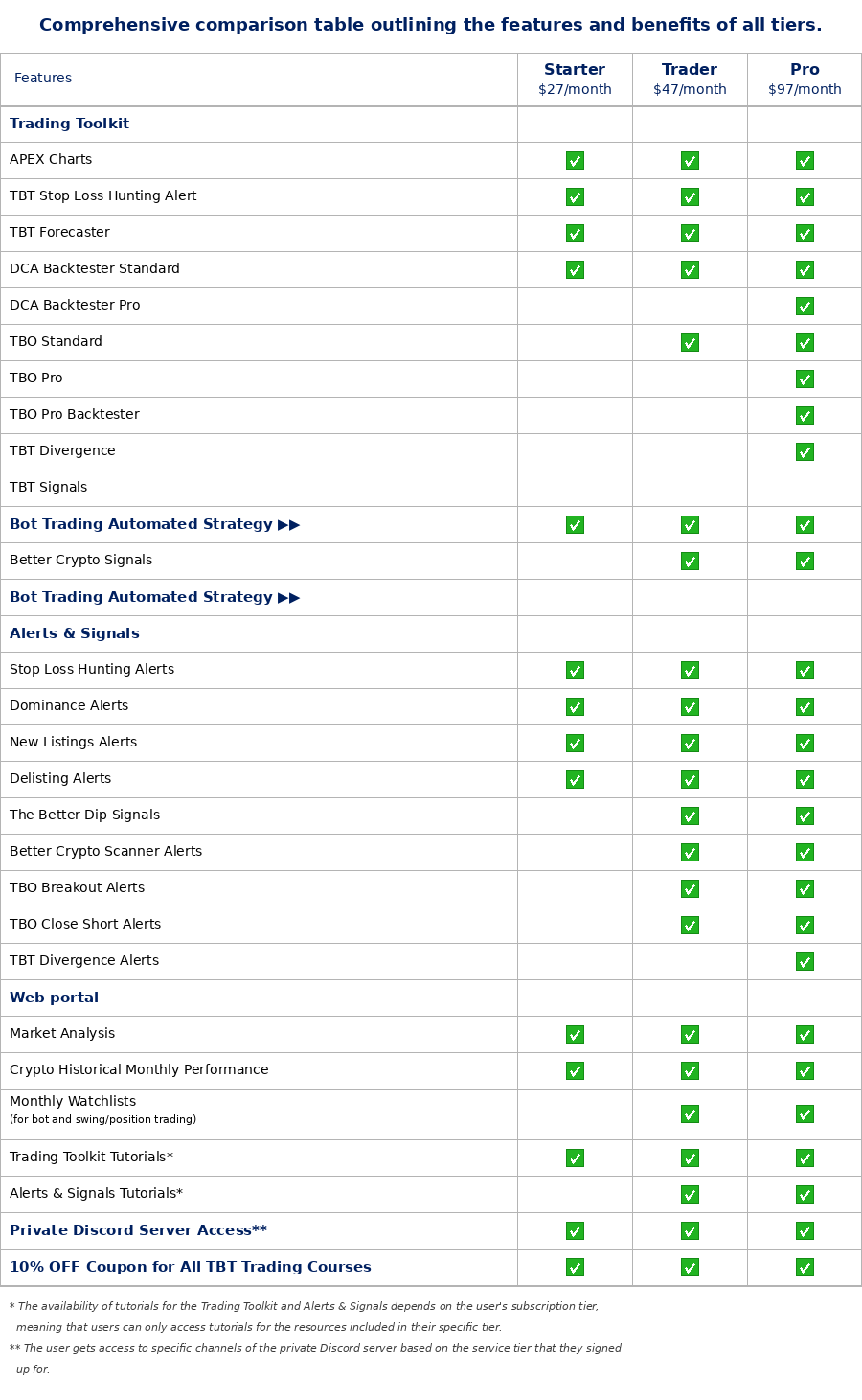Click Starter checkmark for Dominance Alerts
Image resolution: width=862 pixels, height=1400 pixels.
575,706
